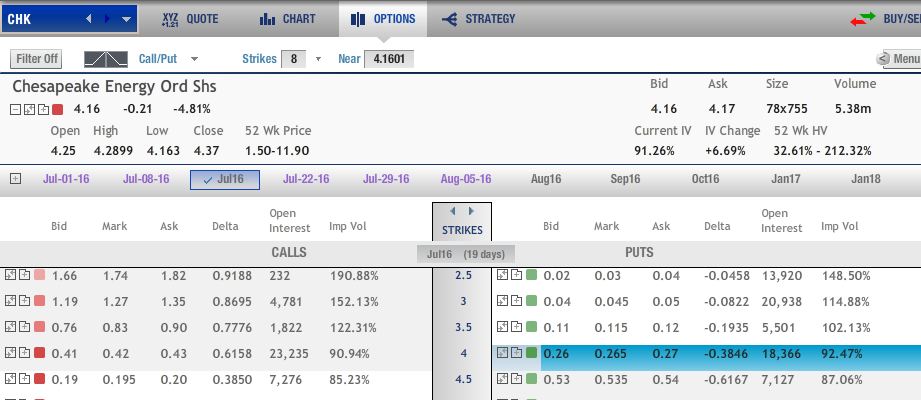Open chart icon for call with bid 0.41

[x=10, y=353]
